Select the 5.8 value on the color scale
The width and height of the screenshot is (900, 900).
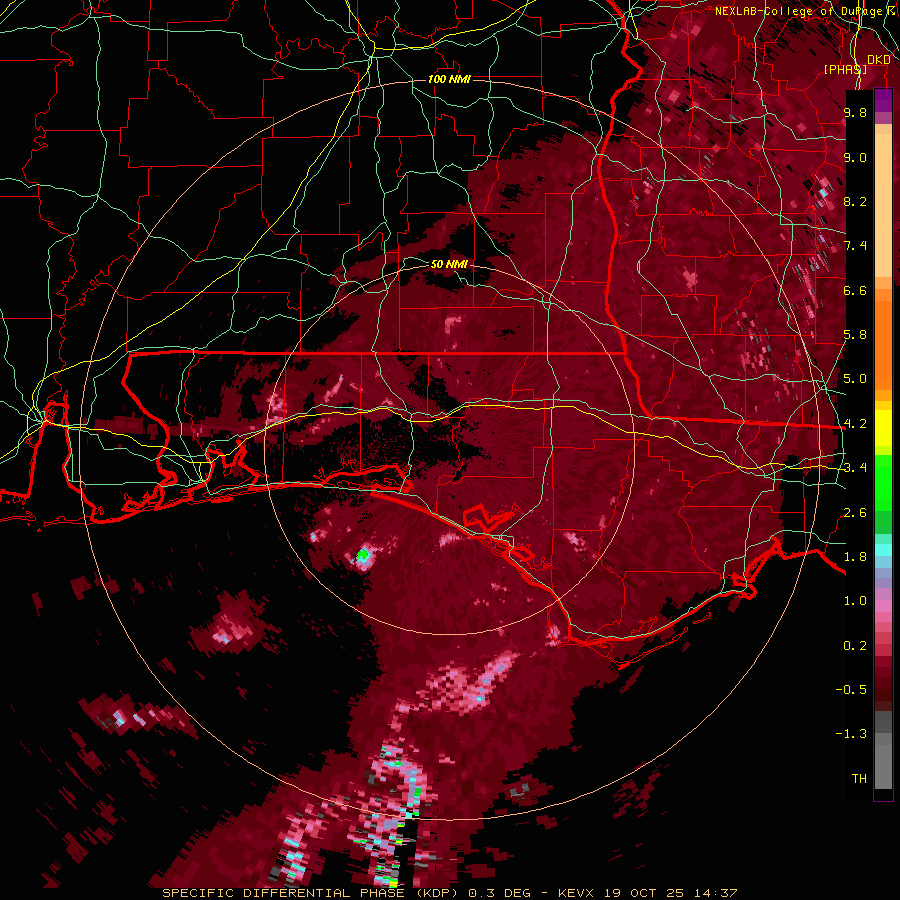point(855,335)
